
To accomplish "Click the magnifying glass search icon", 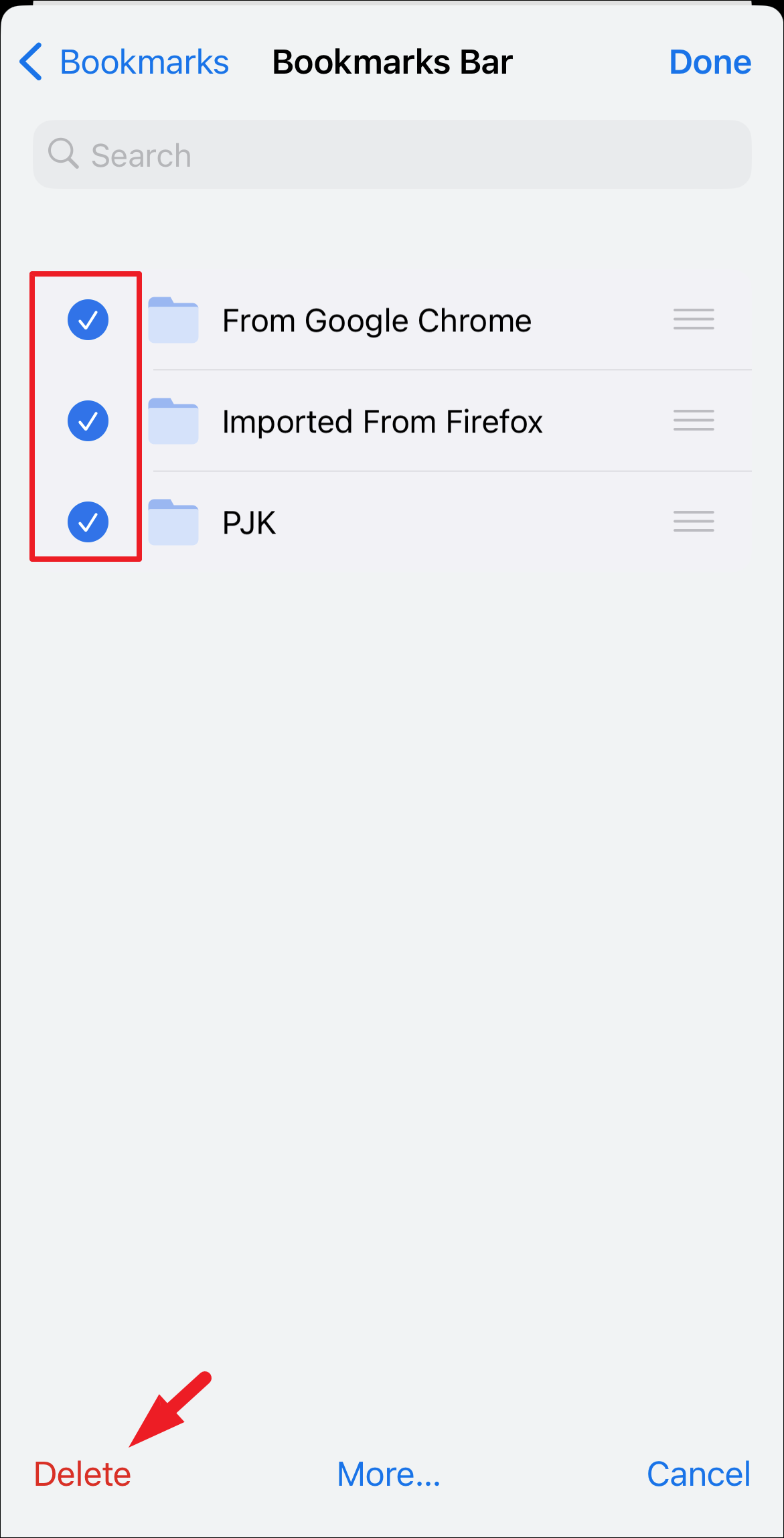I will 62,153.
